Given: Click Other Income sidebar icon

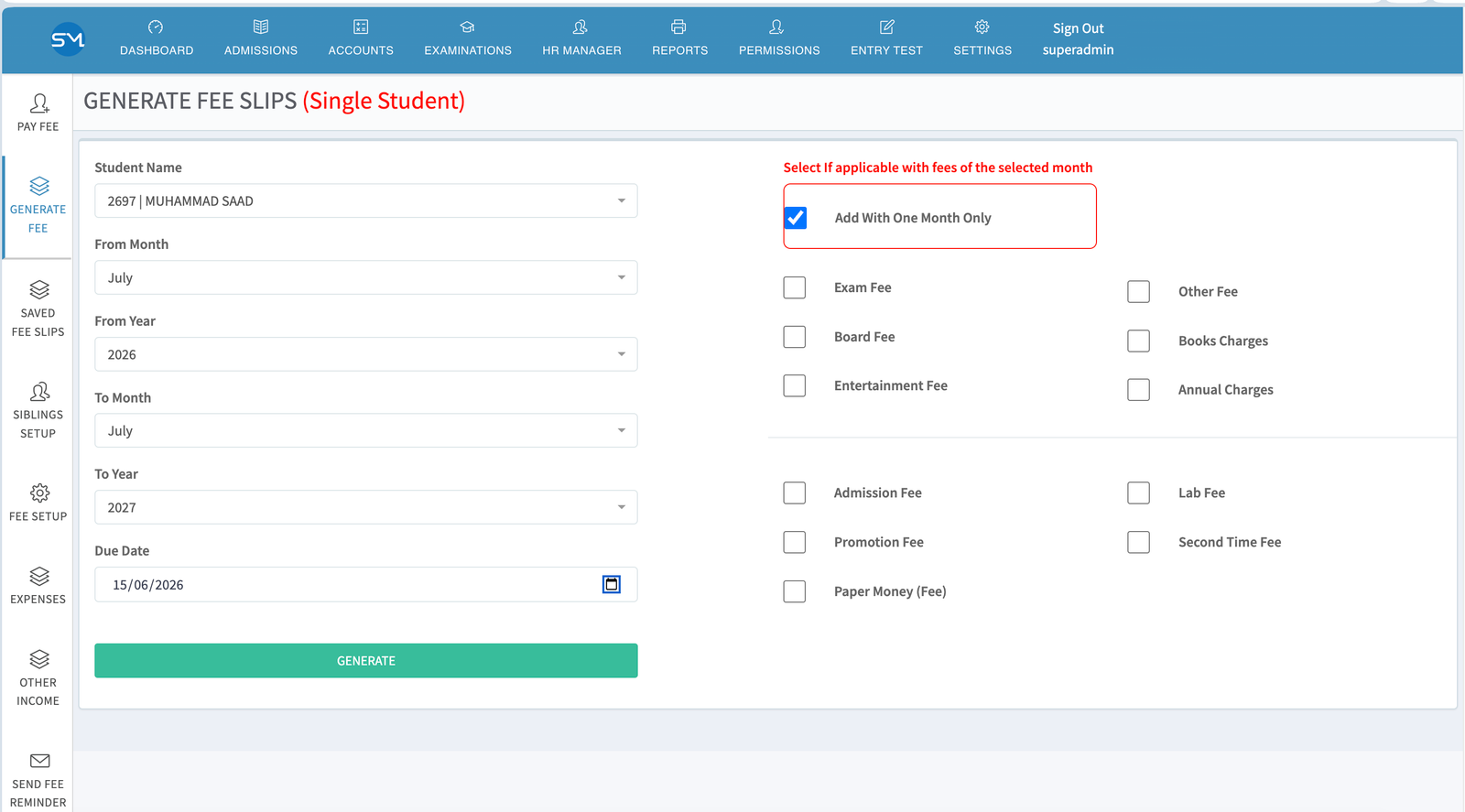Looking at the screenshot, I should click(39, 659).
